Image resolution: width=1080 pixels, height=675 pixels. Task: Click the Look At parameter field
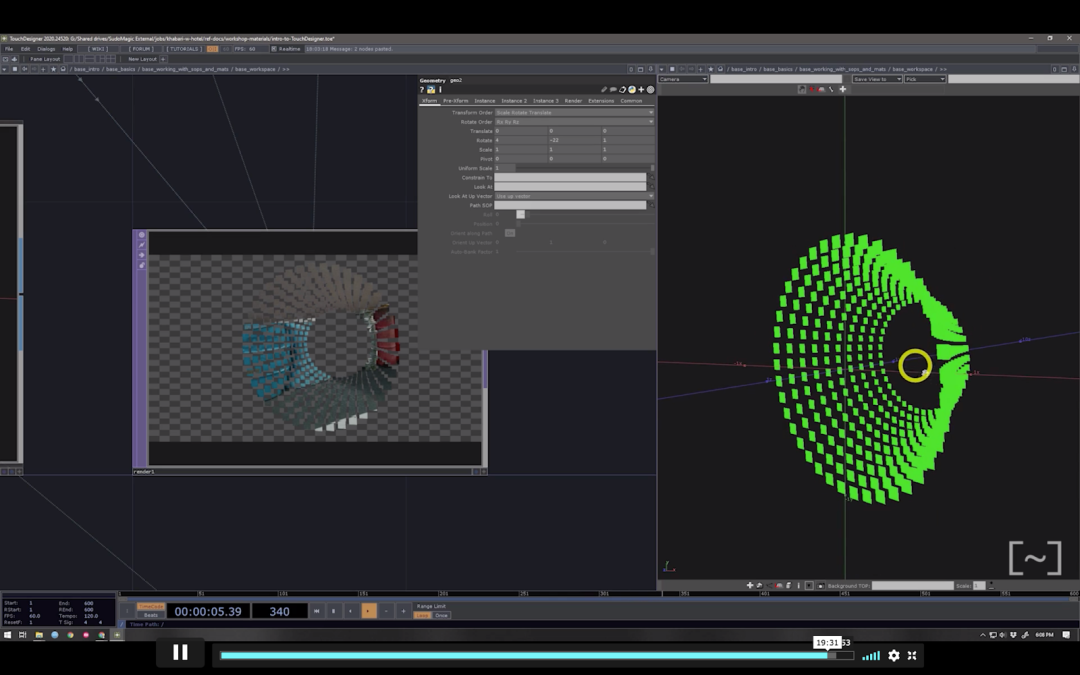pyautogui.click(x=571, y=187)
